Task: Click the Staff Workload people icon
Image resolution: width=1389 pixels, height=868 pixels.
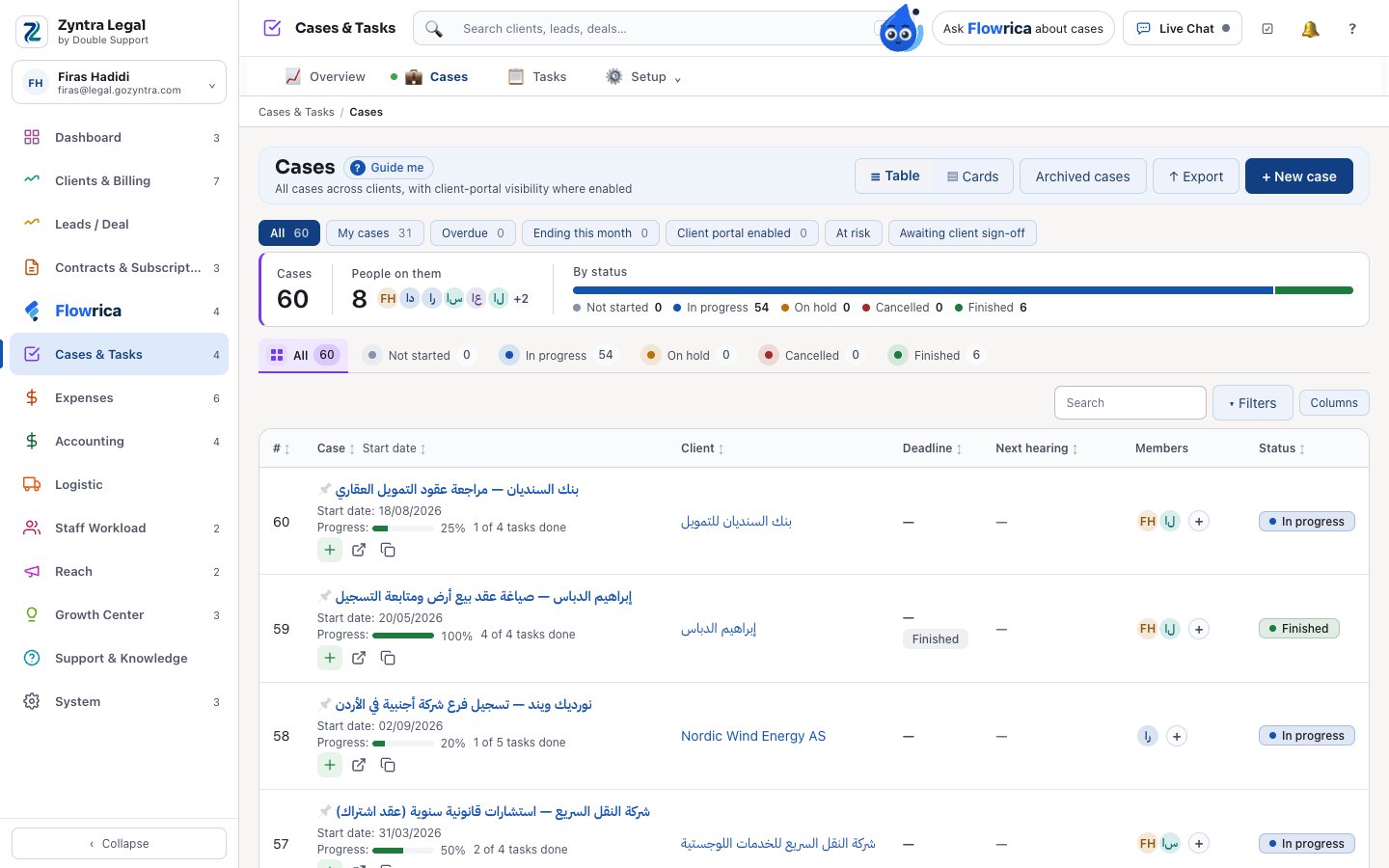Action: point(32,528)
